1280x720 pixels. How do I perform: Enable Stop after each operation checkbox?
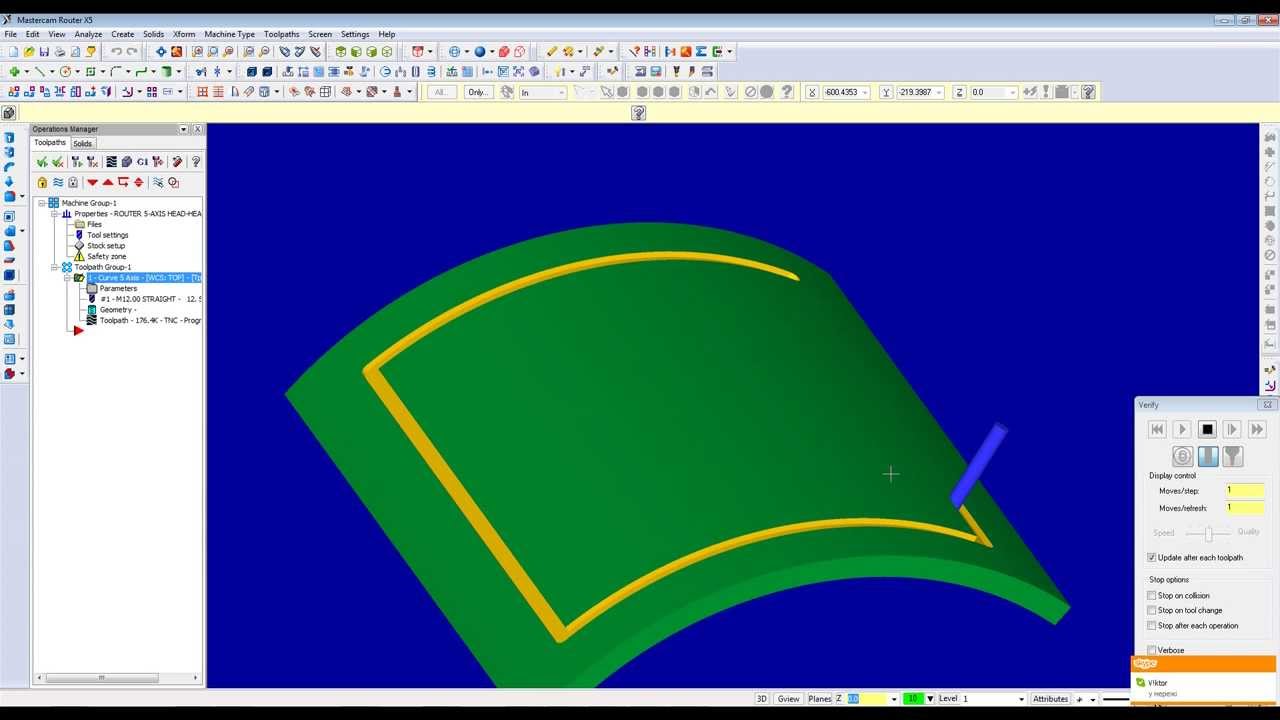(x=1152, y=625)
